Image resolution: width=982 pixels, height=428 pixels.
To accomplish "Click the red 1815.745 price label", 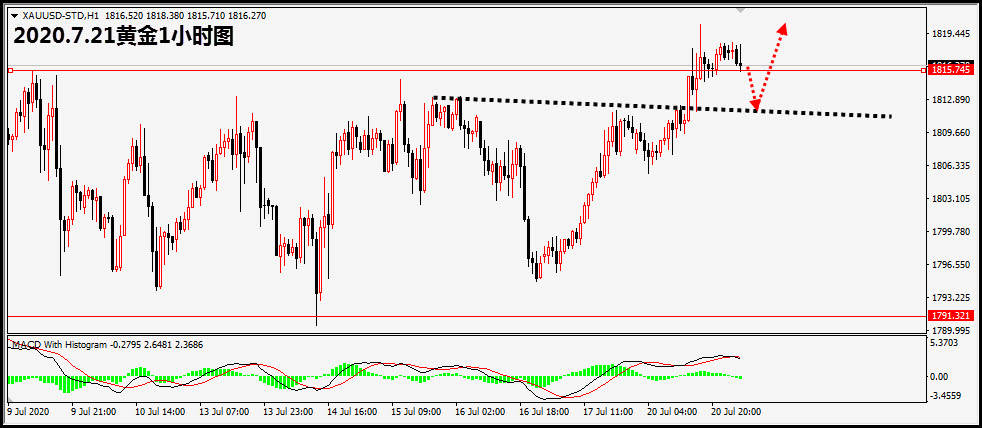I will (949, 69).
